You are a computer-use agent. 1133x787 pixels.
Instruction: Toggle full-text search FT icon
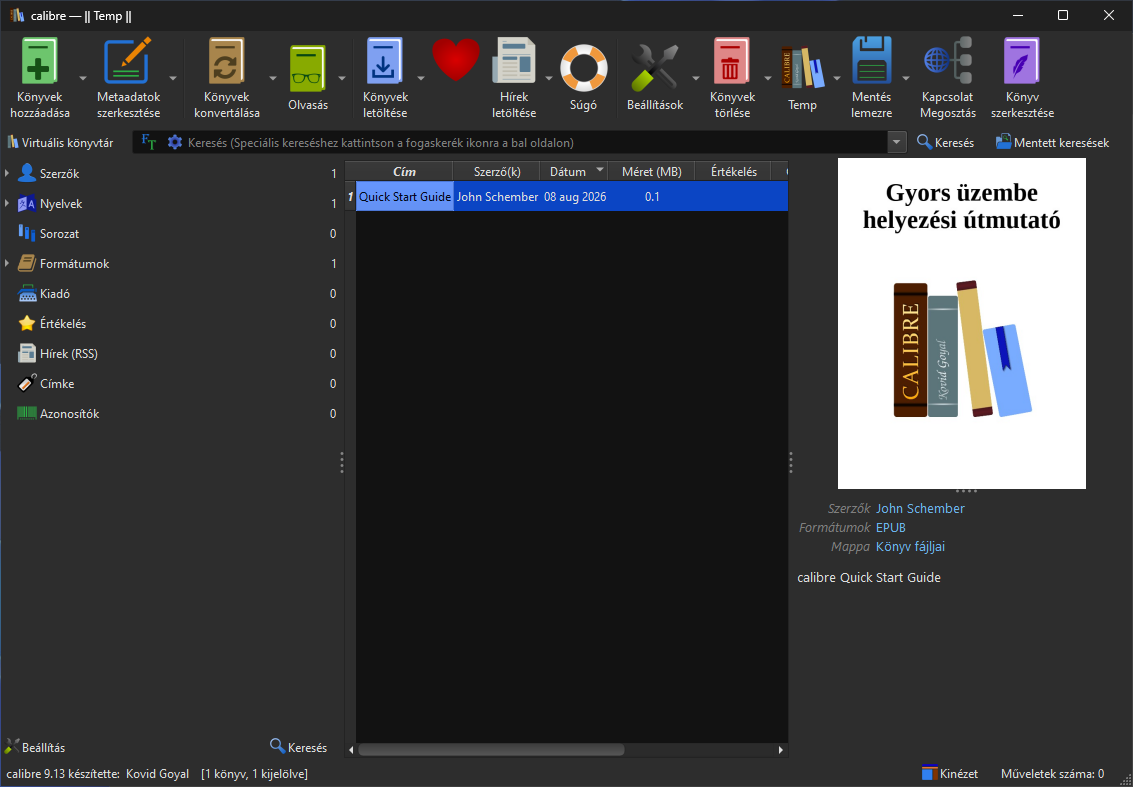point(148,142)
